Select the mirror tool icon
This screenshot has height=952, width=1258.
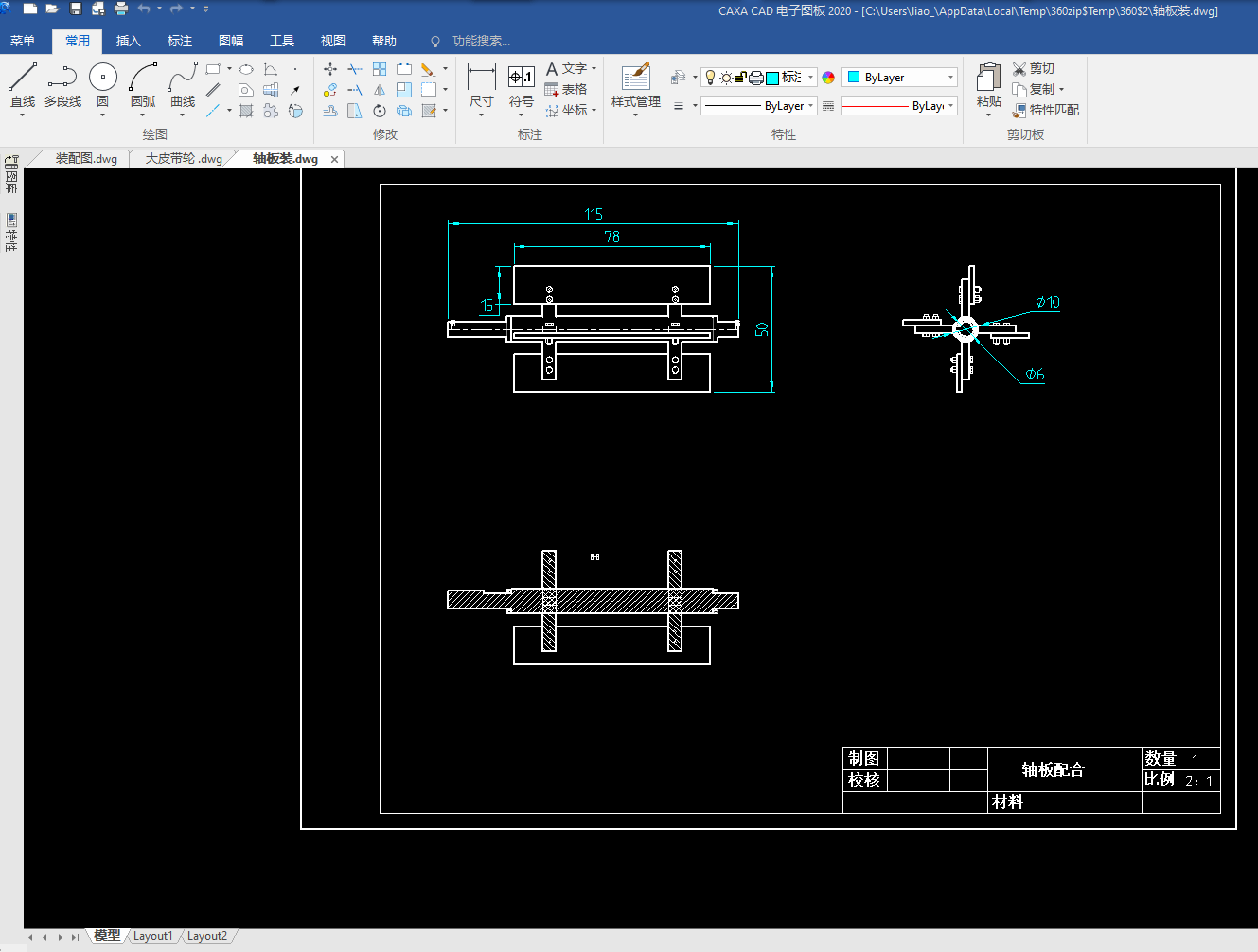pos(380,90)
